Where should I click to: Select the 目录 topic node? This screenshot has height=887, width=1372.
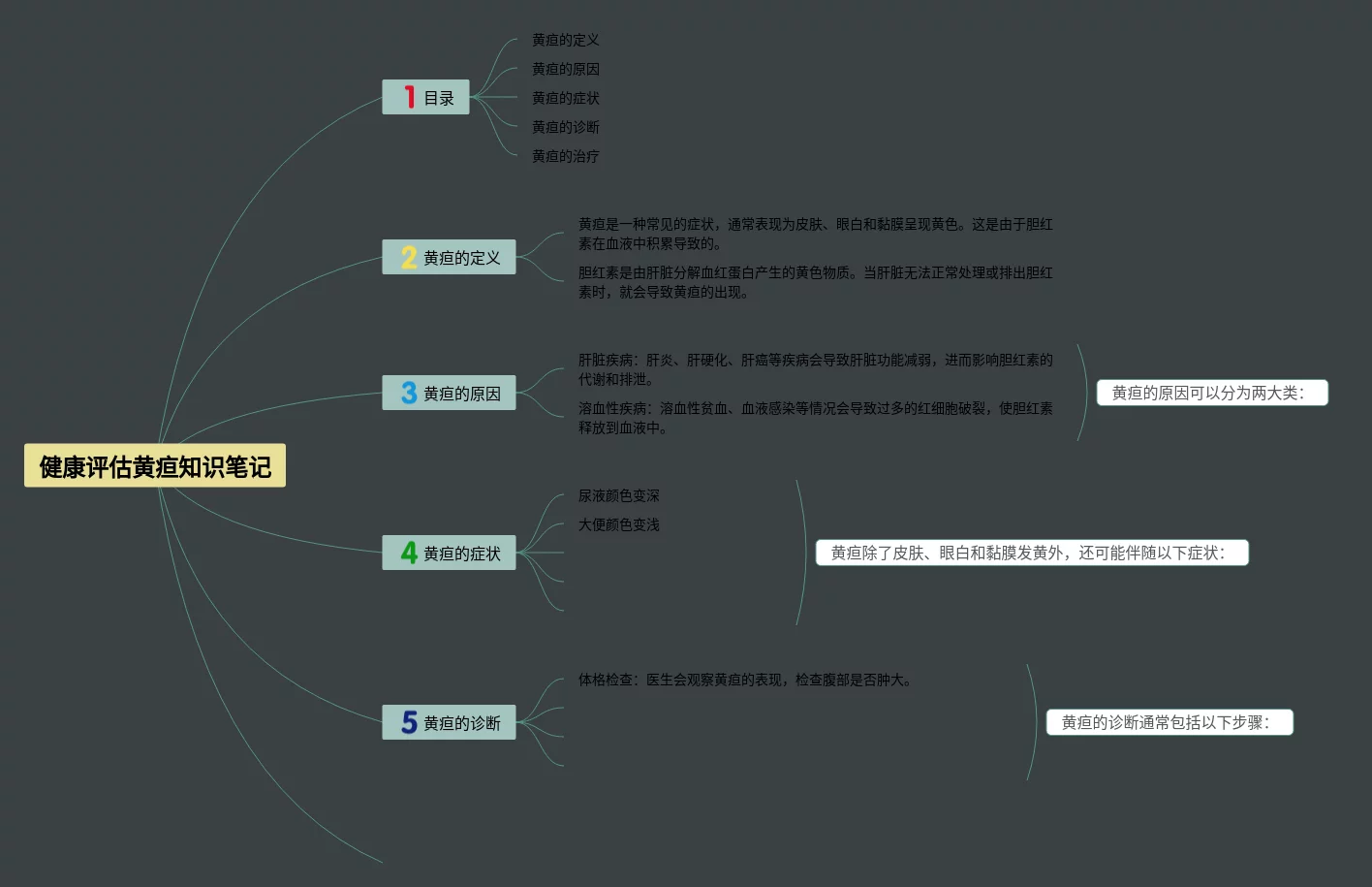click(x=425, y=97)
